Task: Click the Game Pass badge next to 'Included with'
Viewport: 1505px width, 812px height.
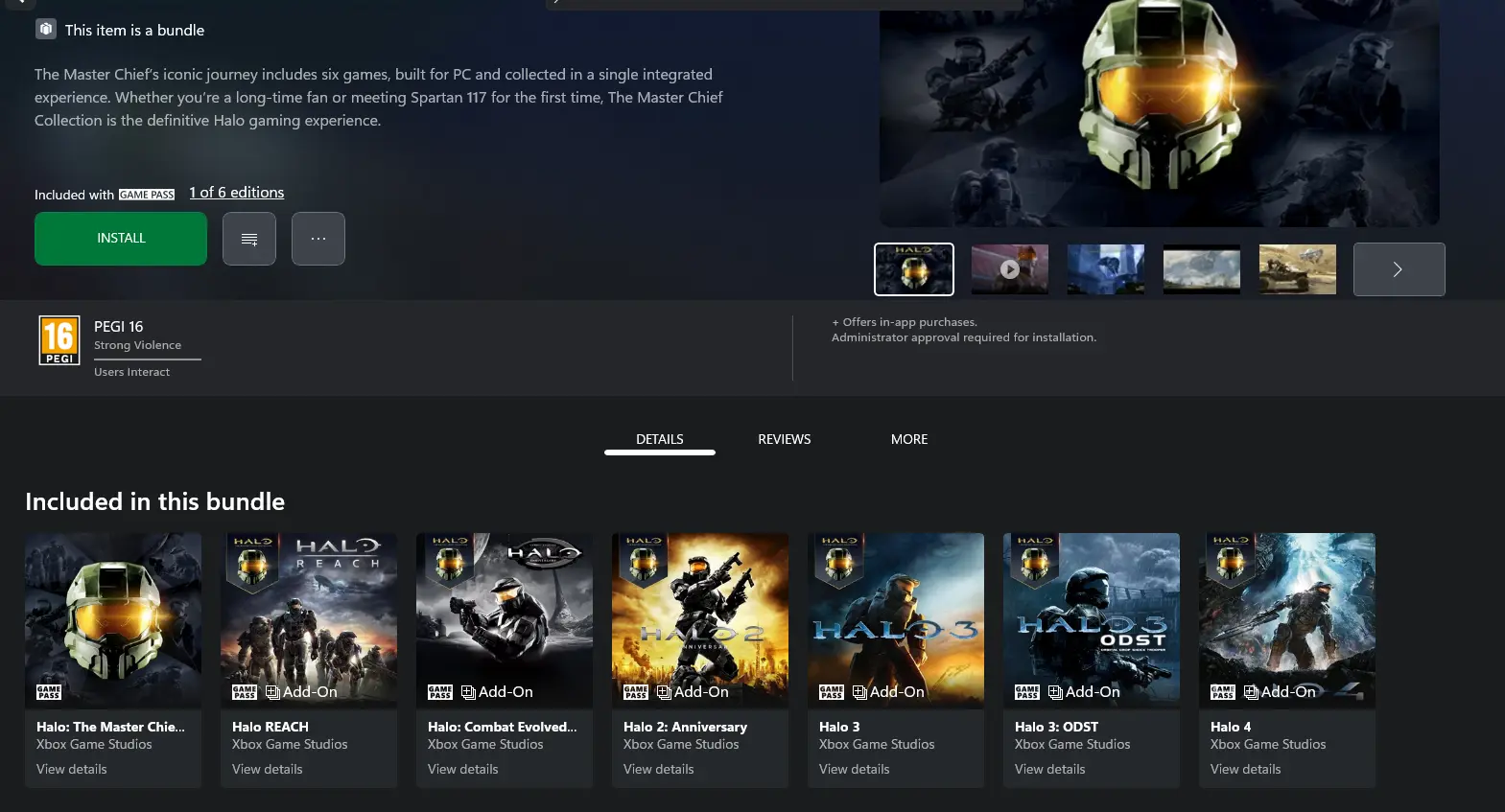Action: tap(147, 195)
